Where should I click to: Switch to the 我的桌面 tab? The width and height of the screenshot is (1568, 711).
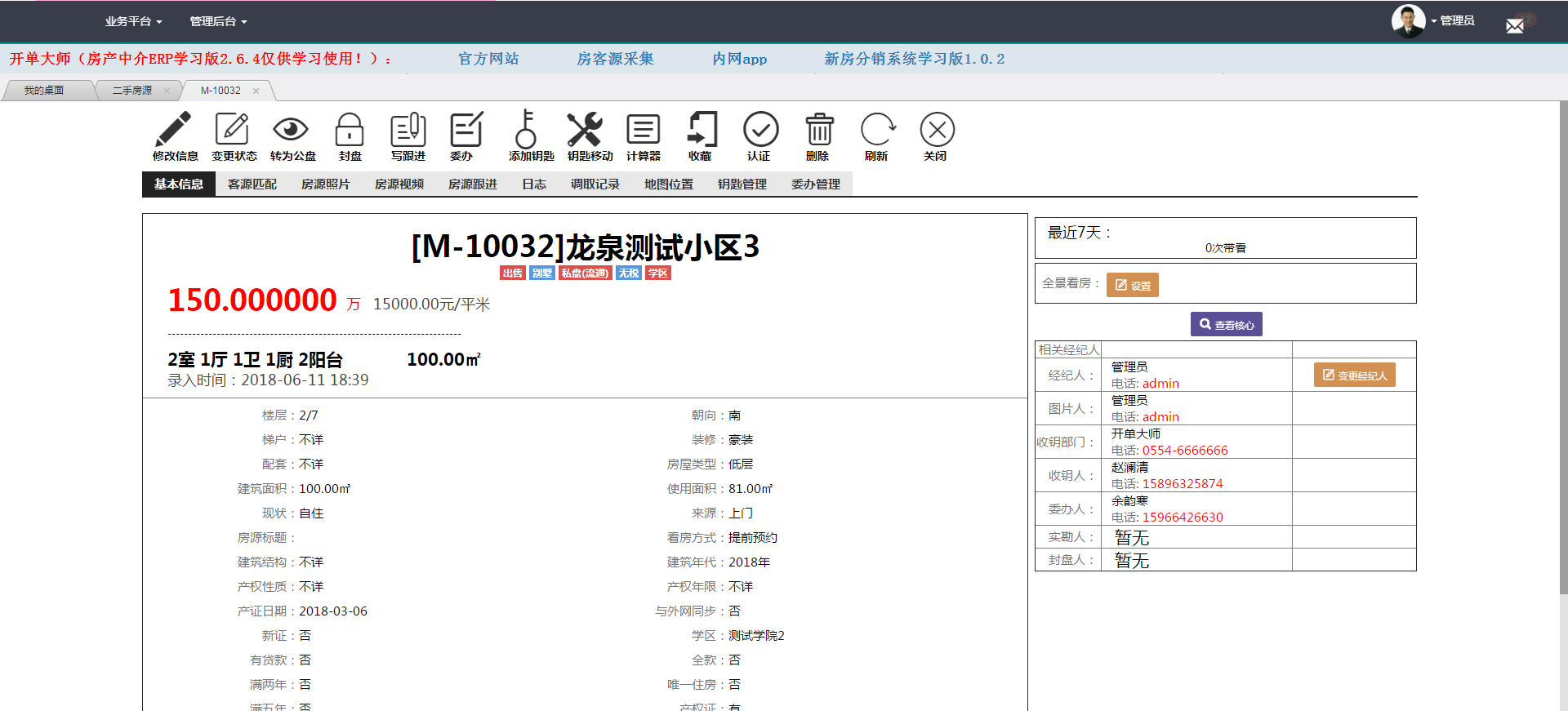(44, 91)
